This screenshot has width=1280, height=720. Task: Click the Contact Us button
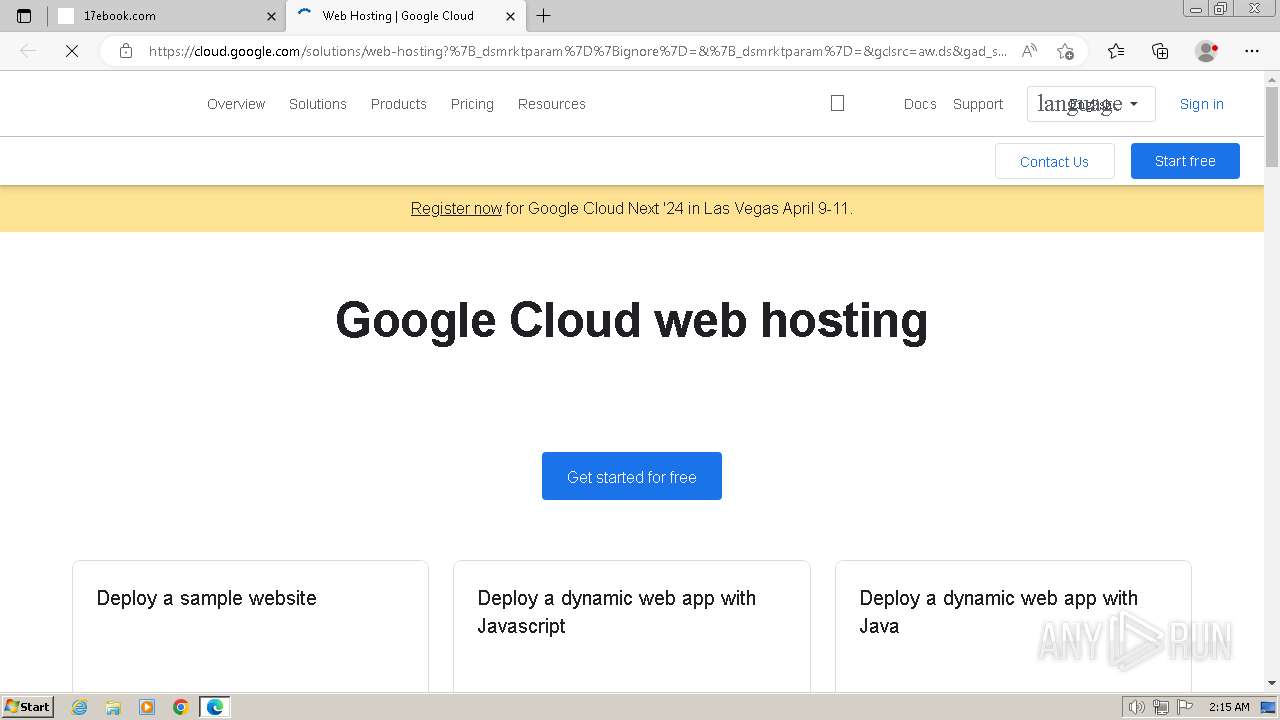[x=1054, y=161]
